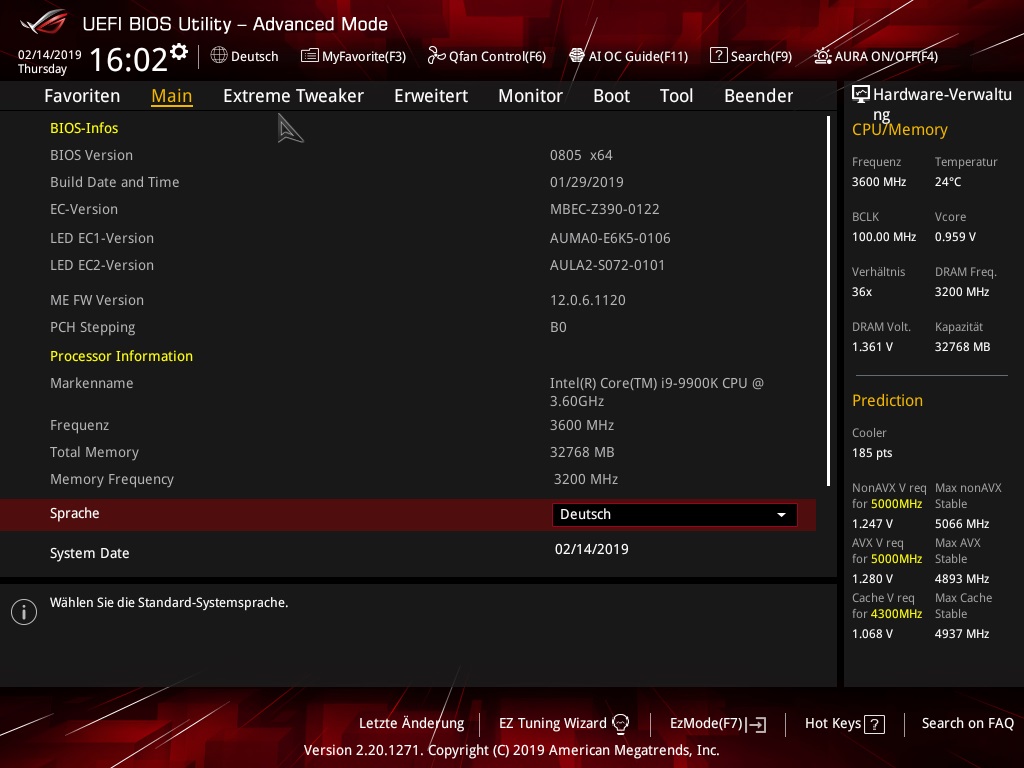Click the Qfan Control fan icon
This screenshot has height=768, width=1024.
436,56
